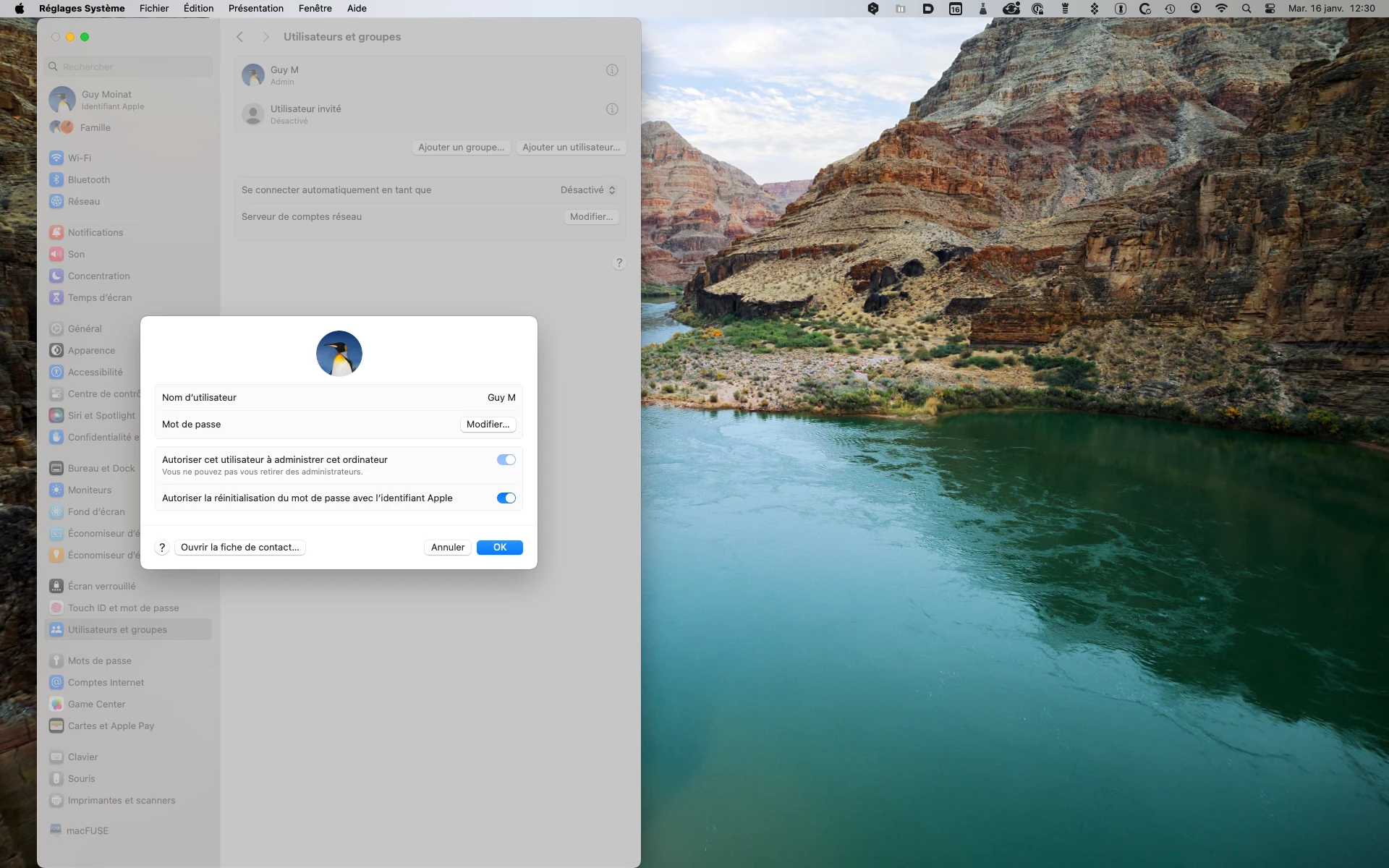The height and width of the screenshot is (868, 1389).
Task: Open the Présentation menu
Action: (255, 9)
